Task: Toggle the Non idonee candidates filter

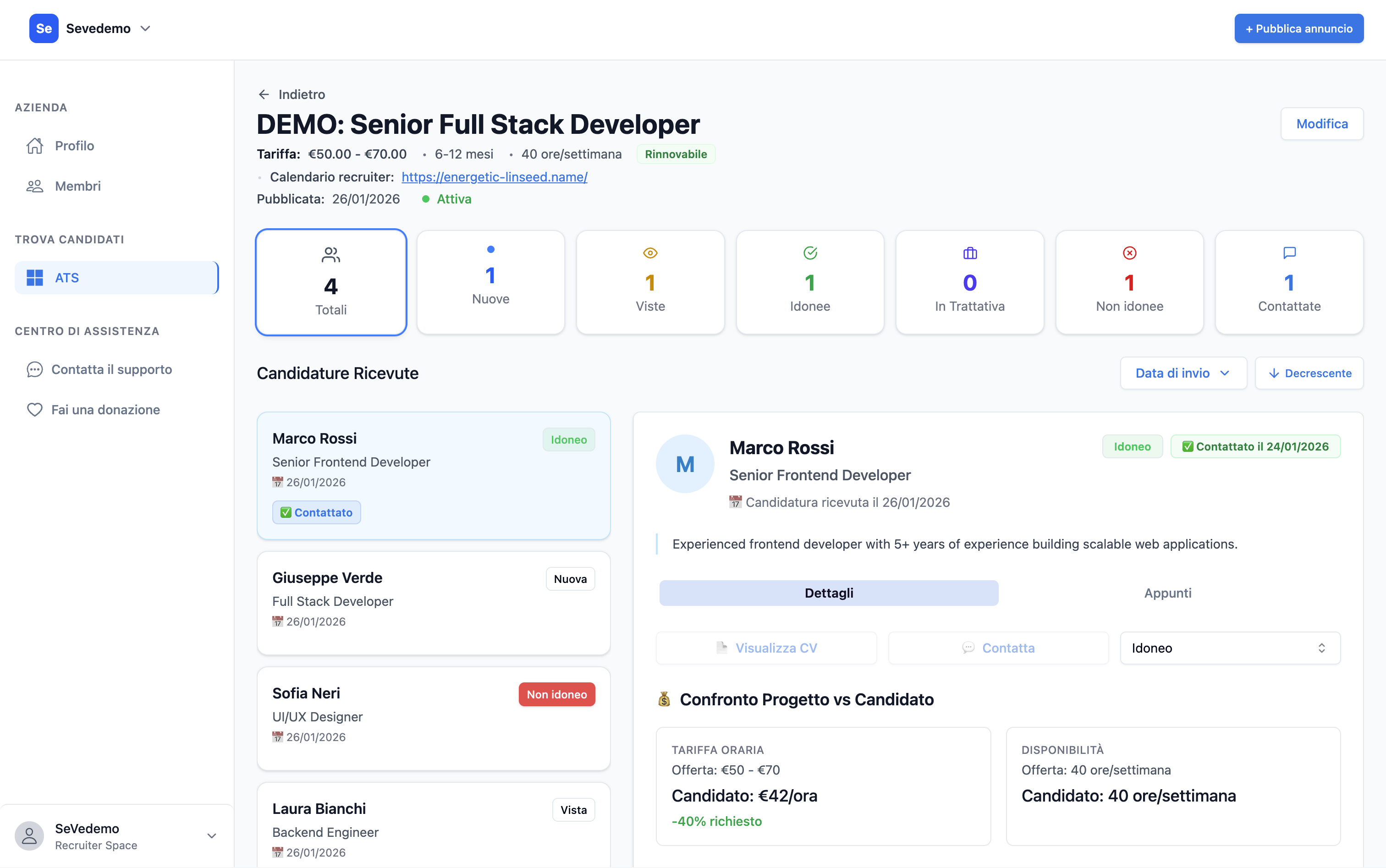Action: click(x=1128, y=282)
